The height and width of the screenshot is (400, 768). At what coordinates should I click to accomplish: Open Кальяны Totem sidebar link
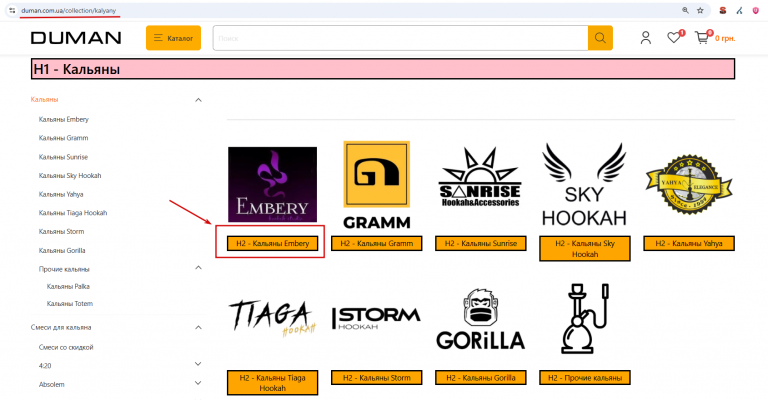70,304
